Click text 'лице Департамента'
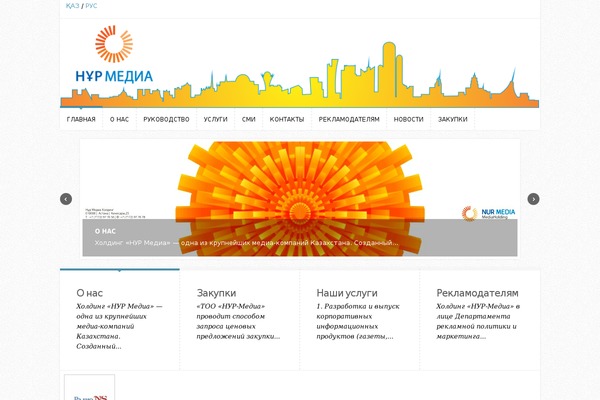Viewport: 600px width, 400px height. pos(473,317)
